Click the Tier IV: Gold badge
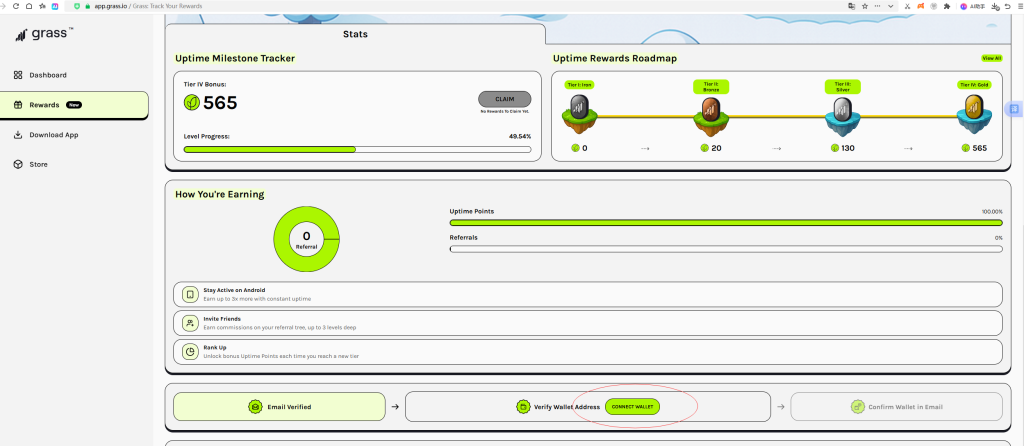The image size is (1024, 446). tap(974, 84)
